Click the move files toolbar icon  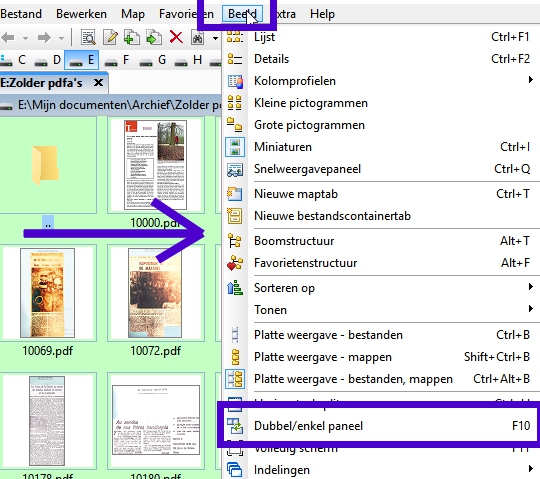coord(154,37)
